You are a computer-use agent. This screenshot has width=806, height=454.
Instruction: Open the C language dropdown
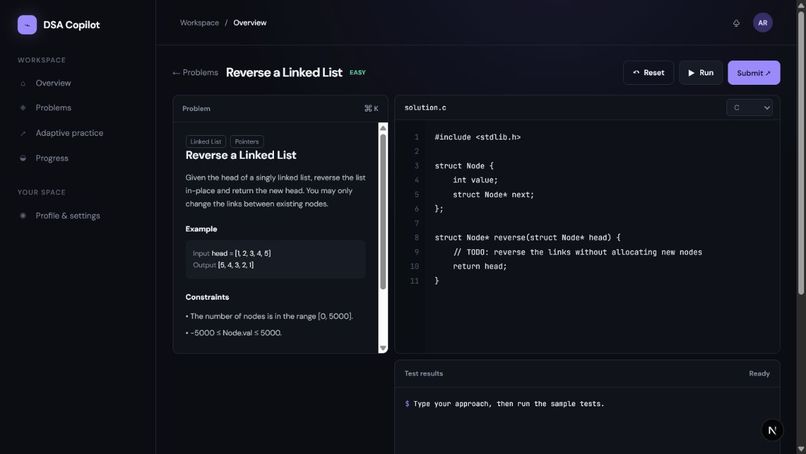749,107
